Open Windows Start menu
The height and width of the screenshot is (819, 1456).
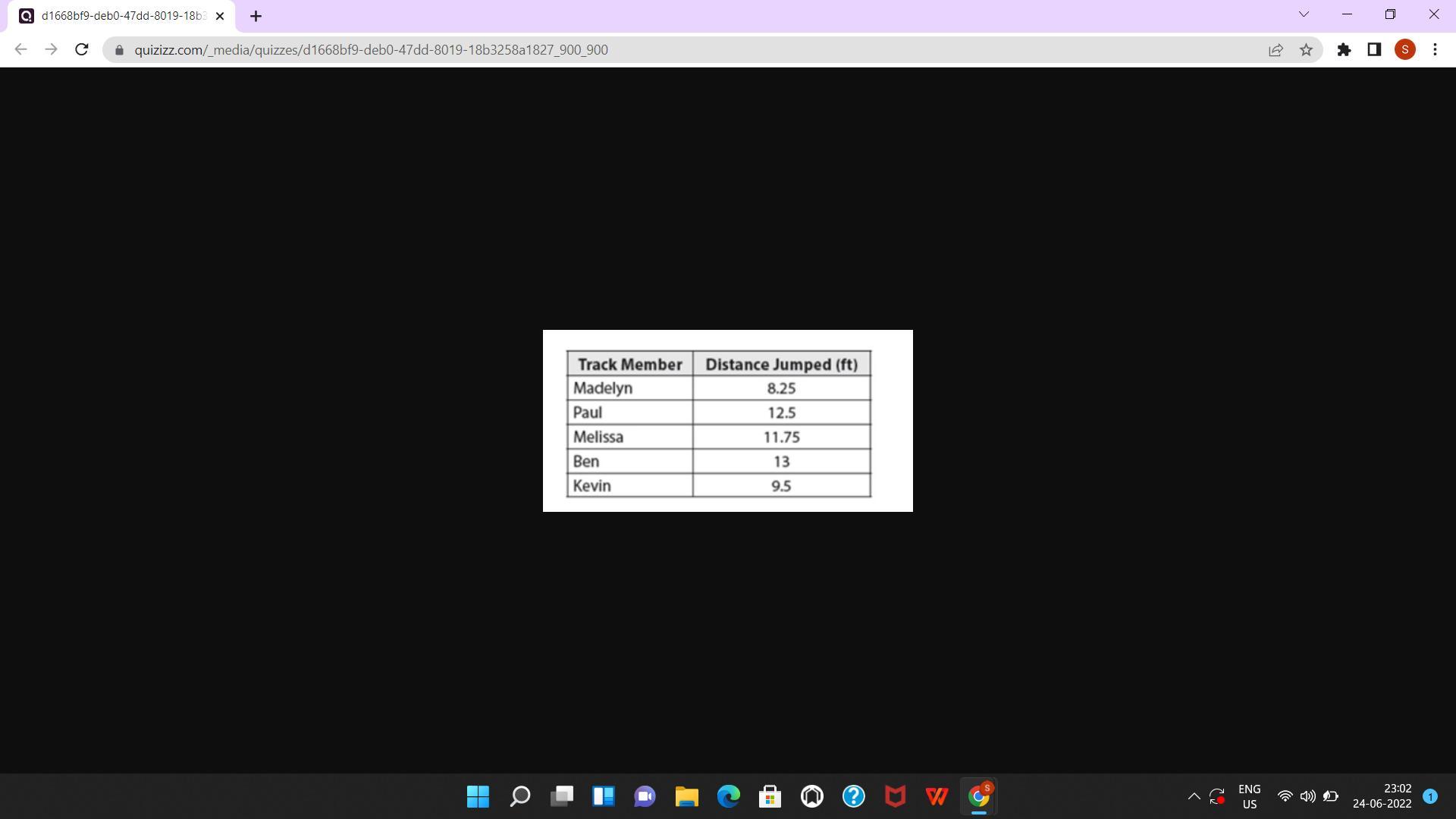coord(478,796)
